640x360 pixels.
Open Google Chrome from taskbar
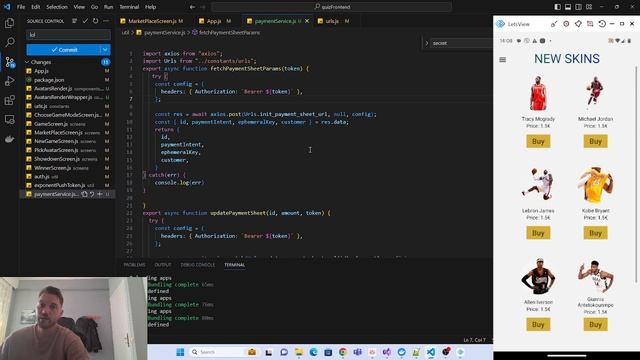click(x=343, y=352)
